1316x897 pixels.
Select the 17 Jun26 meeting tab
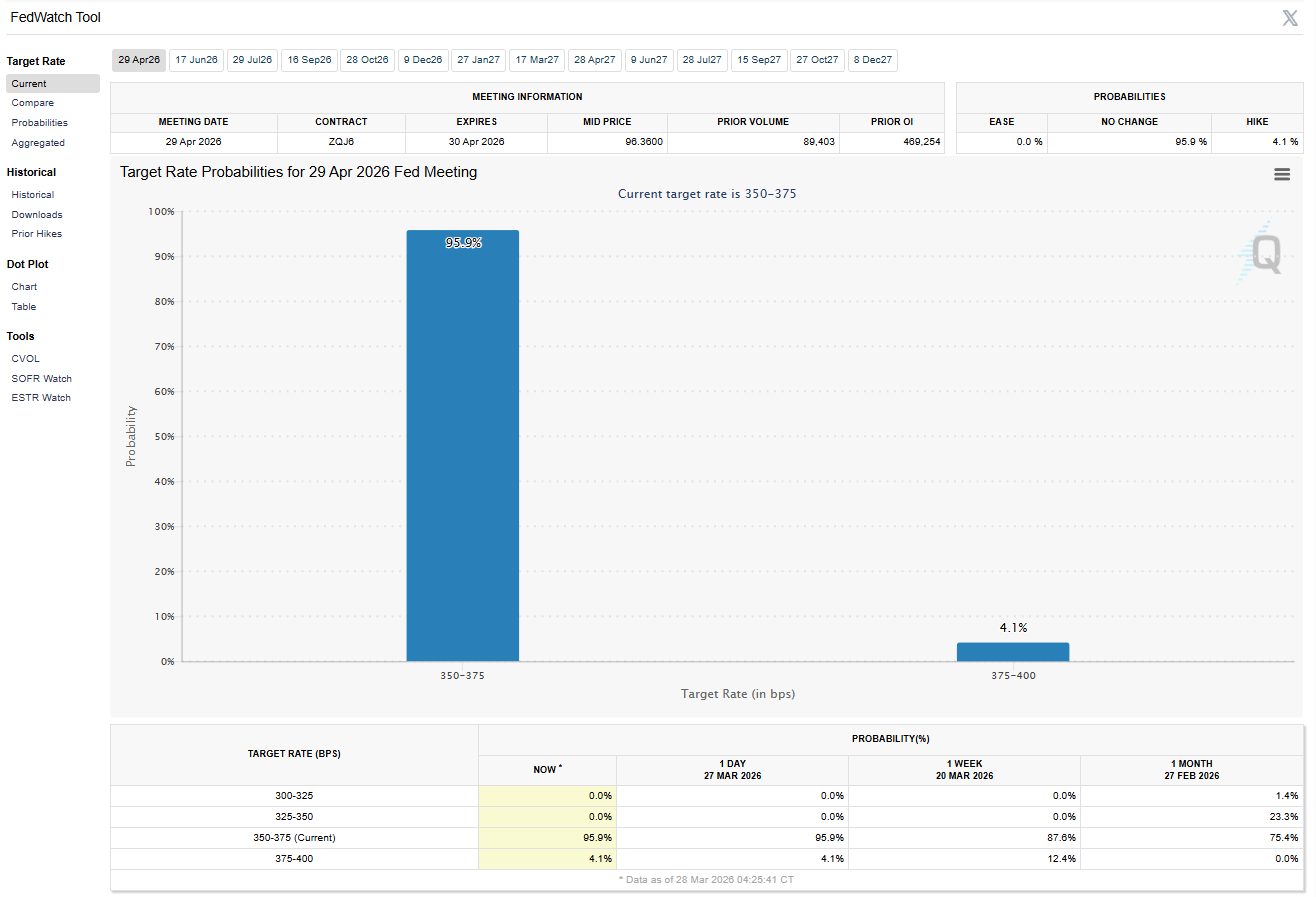(x=196, y=60)
